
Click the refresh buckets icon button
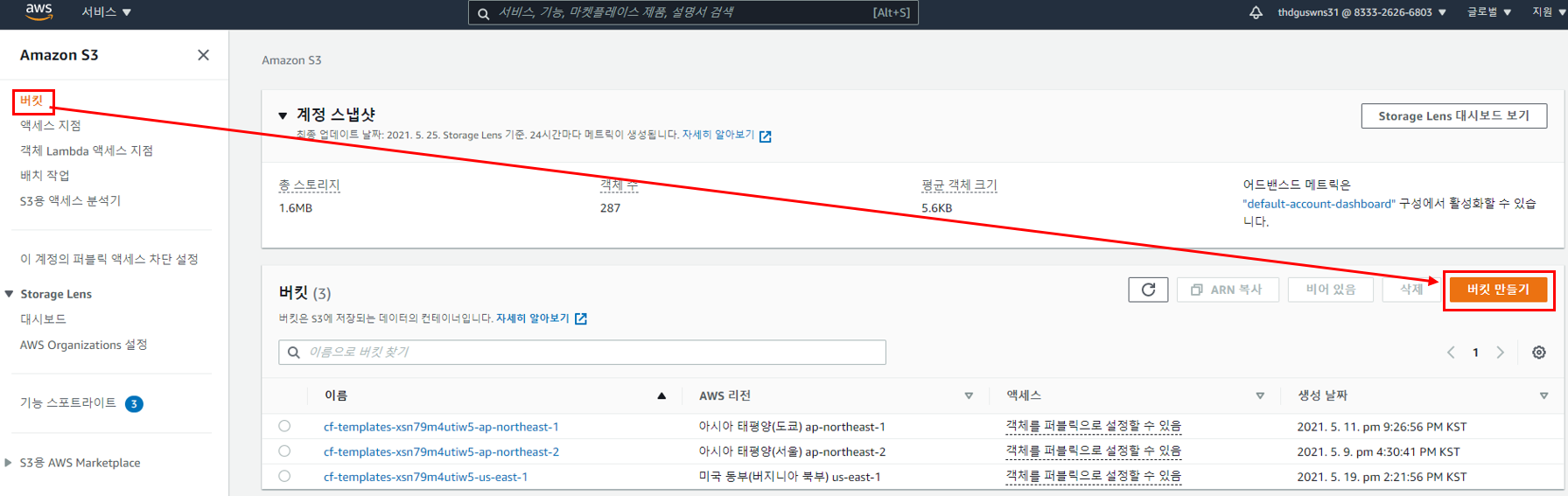1148,290
